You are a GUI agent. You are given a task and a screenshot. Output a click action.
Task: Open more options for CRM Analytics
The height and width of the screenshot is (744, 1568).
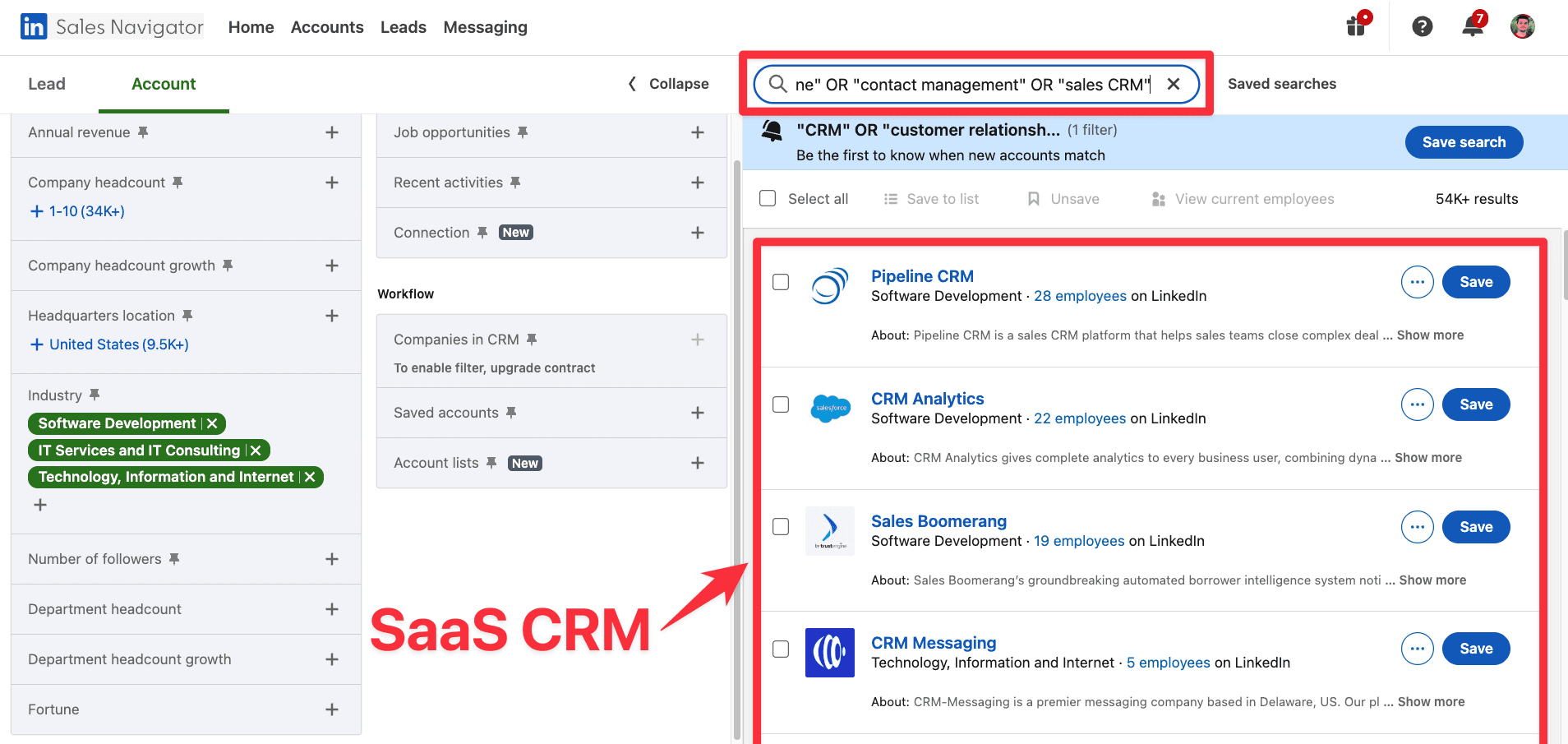click(1418, 404)
